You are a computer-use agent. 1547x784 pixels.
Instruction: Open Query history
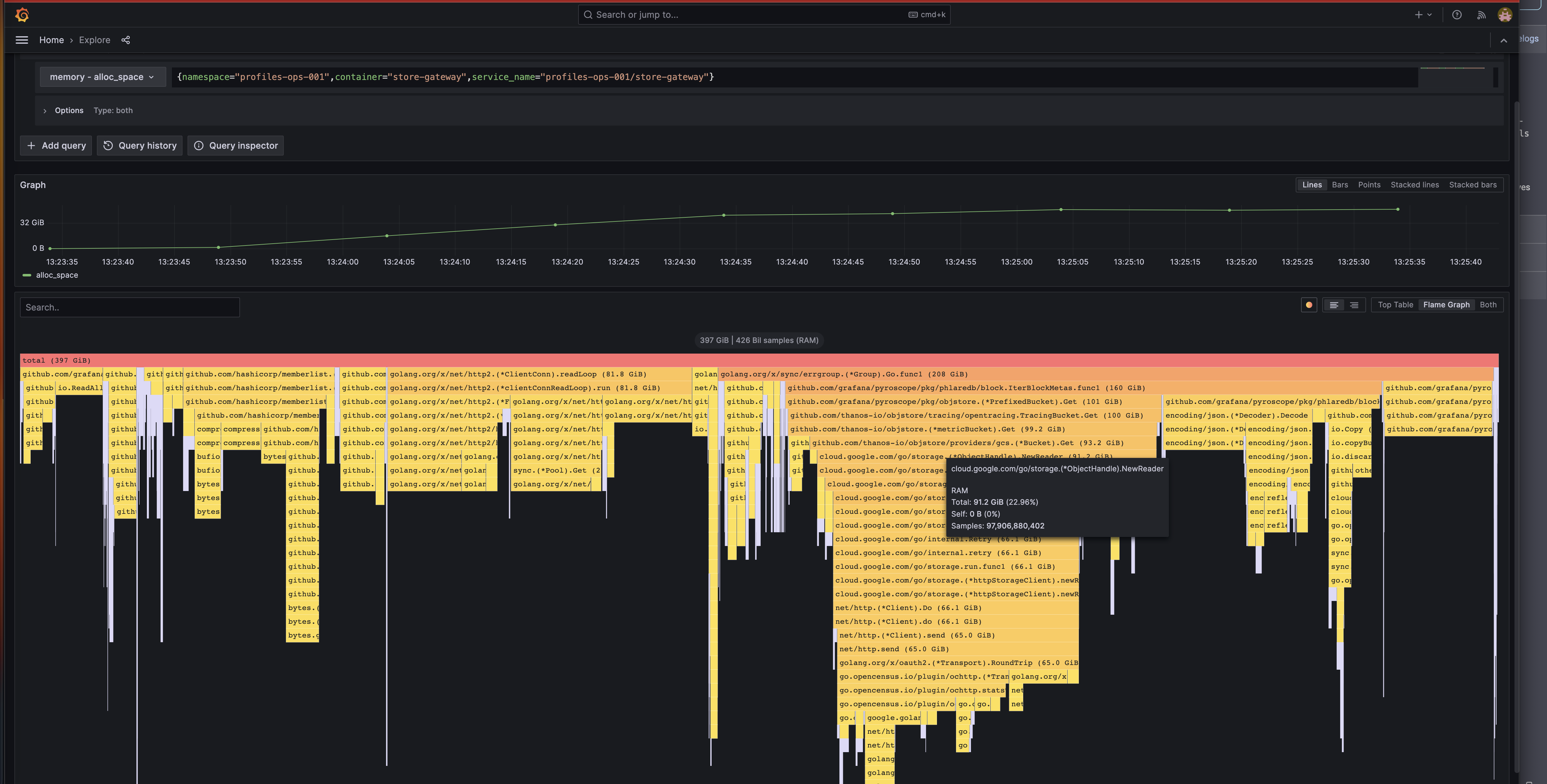tap(139, 145)
